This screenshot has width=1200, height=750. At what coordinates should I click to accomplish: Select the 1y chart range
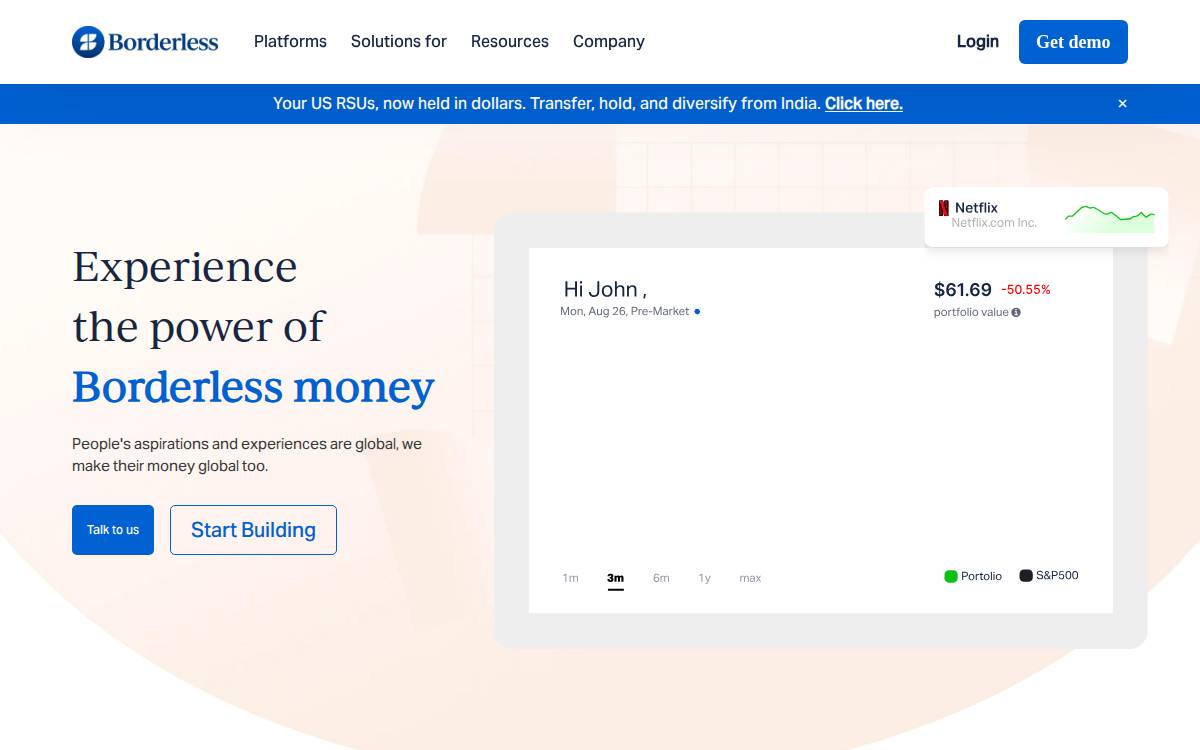coord(705,578)
